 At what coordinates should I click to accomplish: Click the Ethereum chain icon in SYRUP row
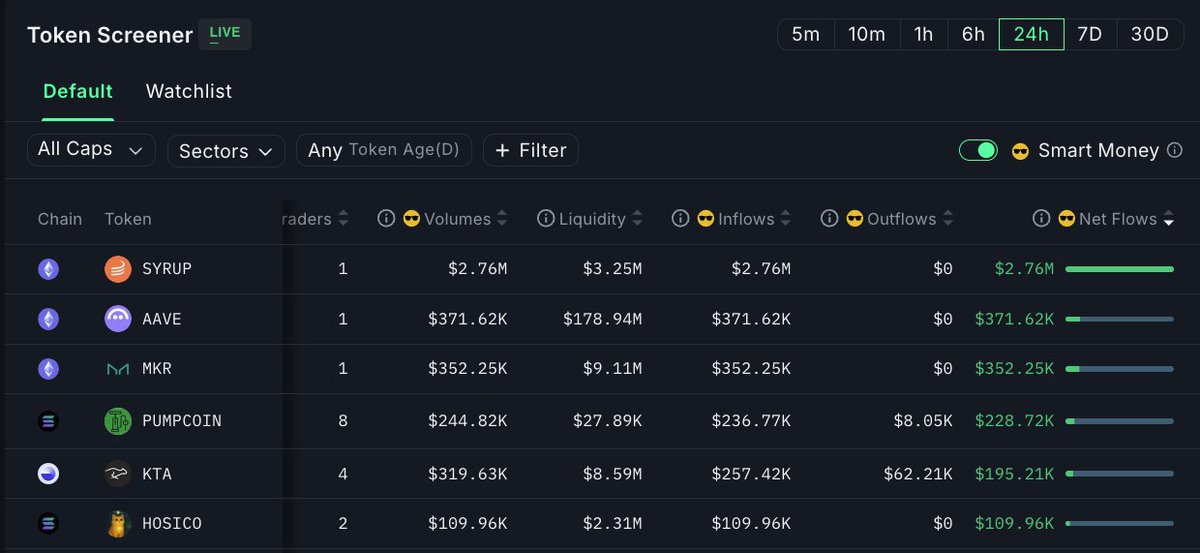point(48,269)
